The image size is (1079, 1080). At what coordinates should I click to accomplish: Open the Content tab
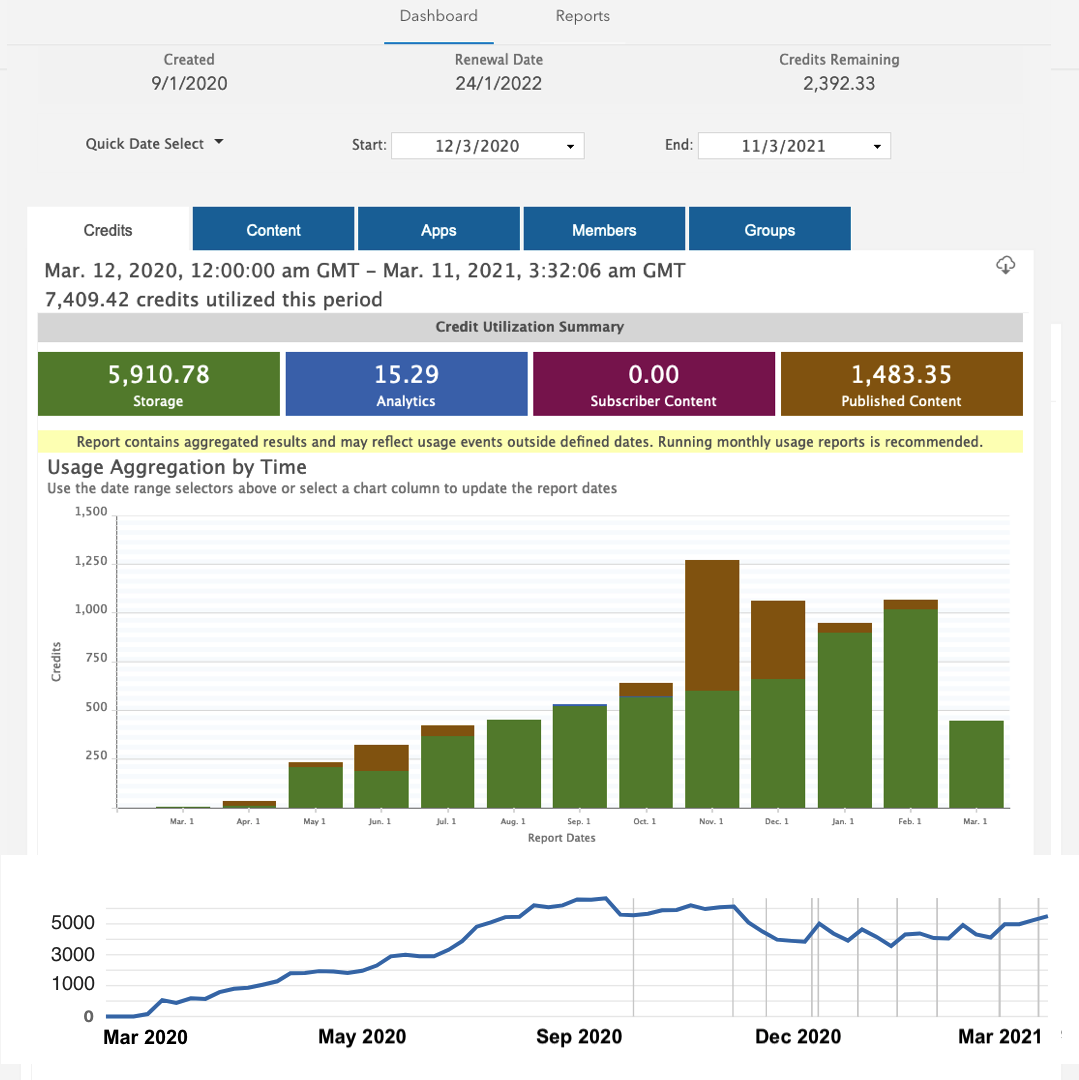[272, 228]
